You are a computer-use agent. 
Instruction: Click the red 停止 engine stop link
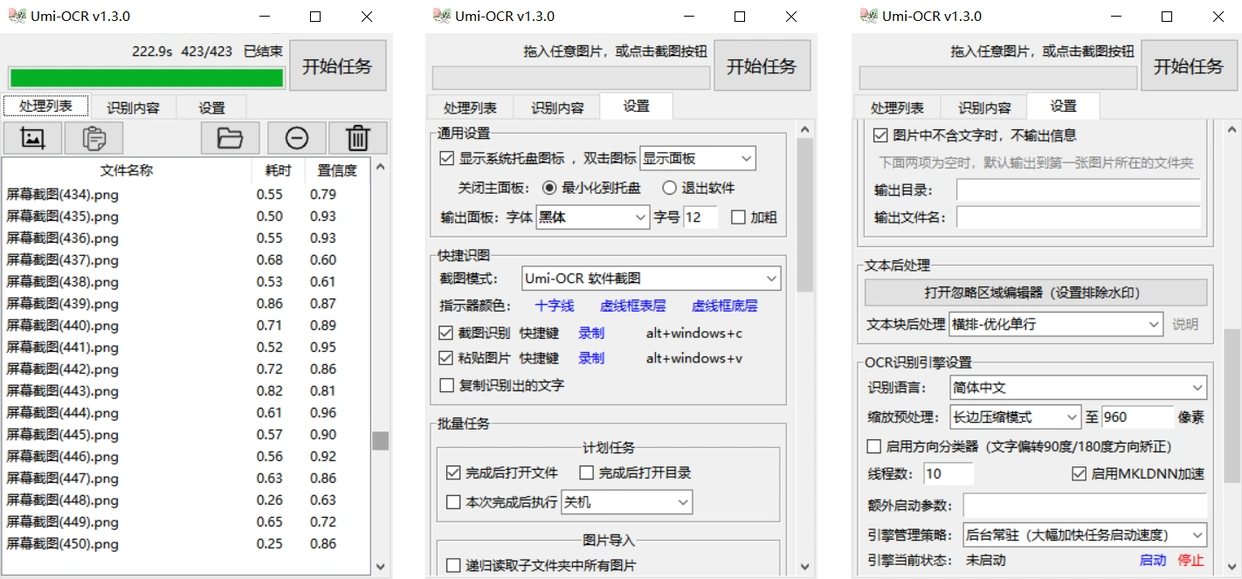click(x=1191, y=560)
